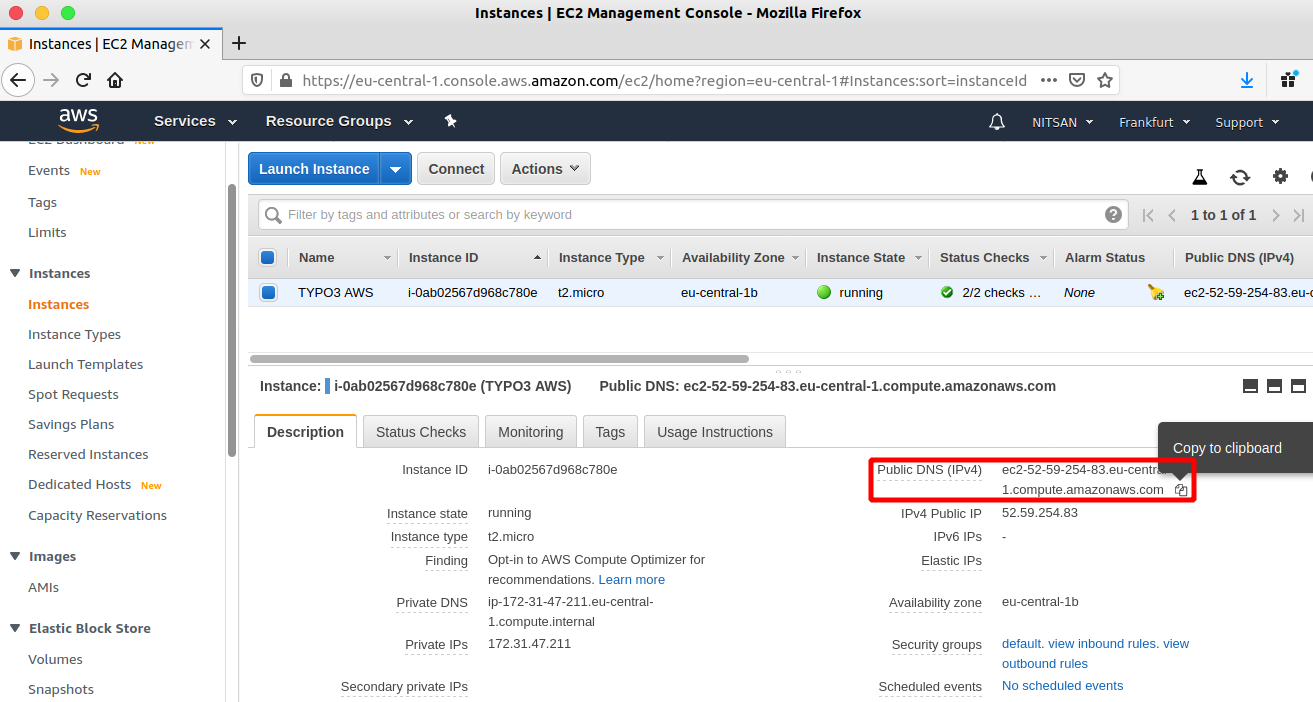The image size is (1313, 702).
Task: Click the sidebar vertical scrollbar
Action: point(232,320)
